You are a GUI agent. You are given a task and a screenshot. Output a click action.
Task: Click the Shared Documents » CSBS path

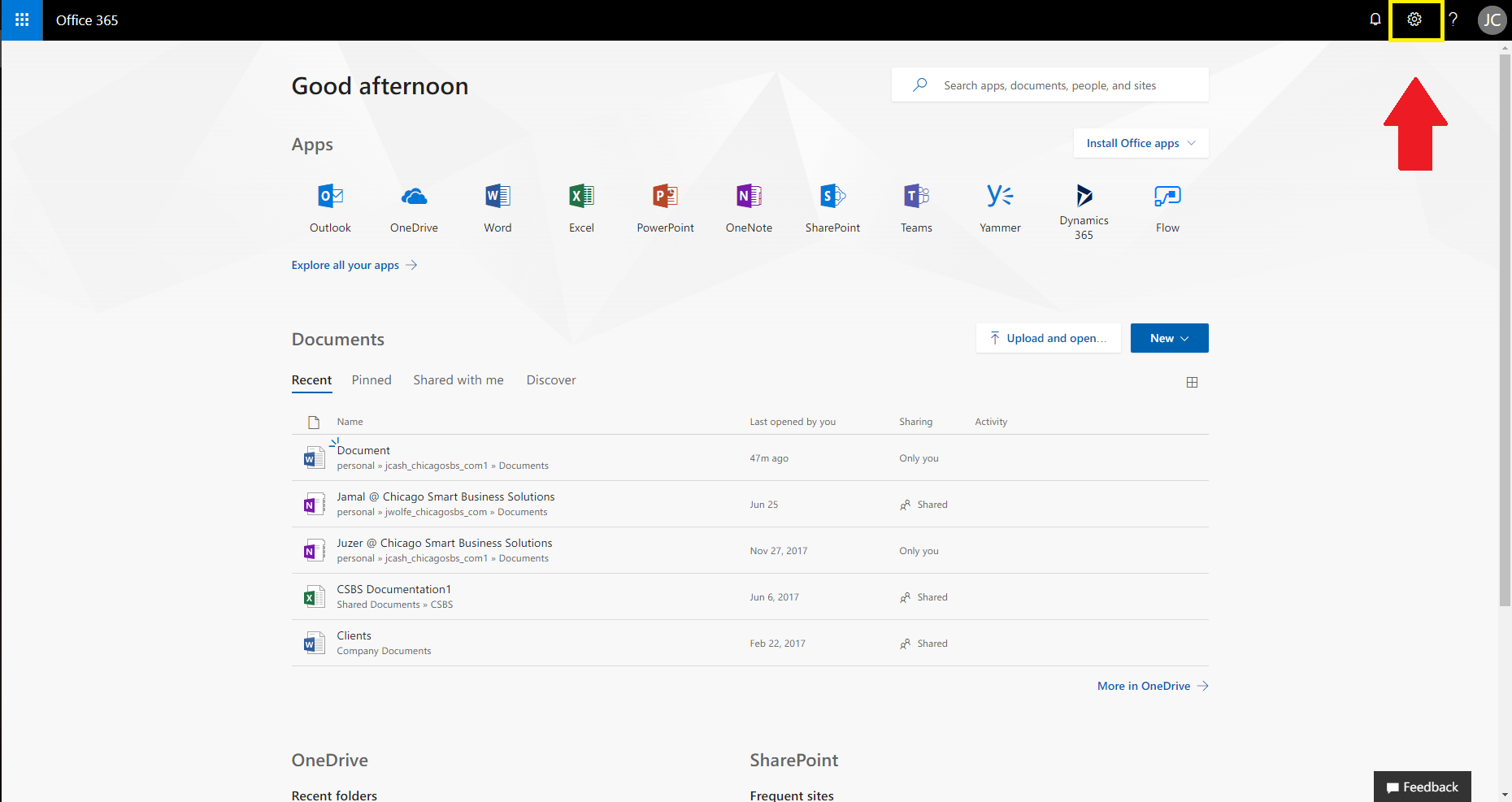(395, 605)
